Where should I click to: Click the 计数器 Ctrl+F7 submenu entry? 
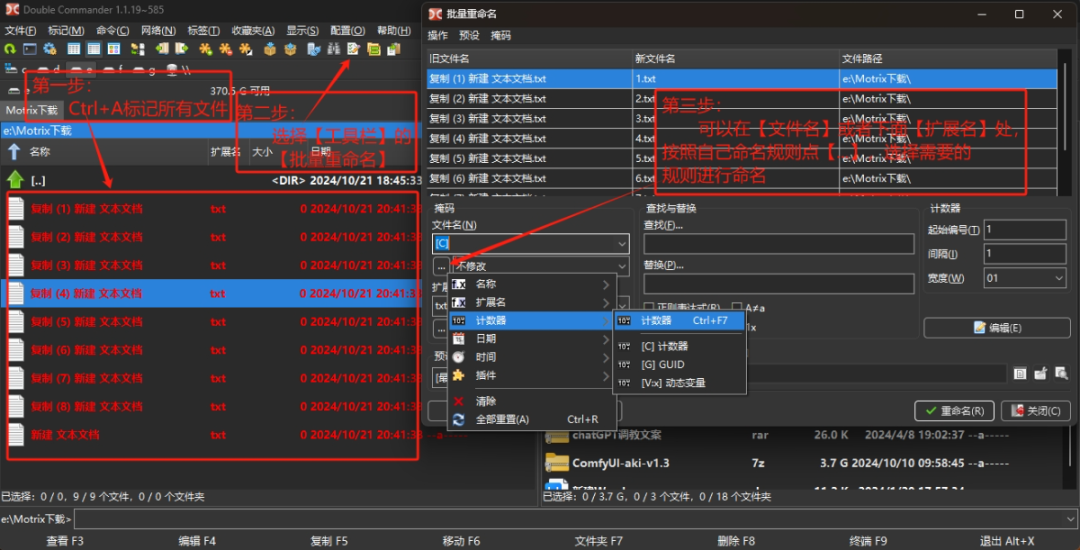(x=679, y=321)
